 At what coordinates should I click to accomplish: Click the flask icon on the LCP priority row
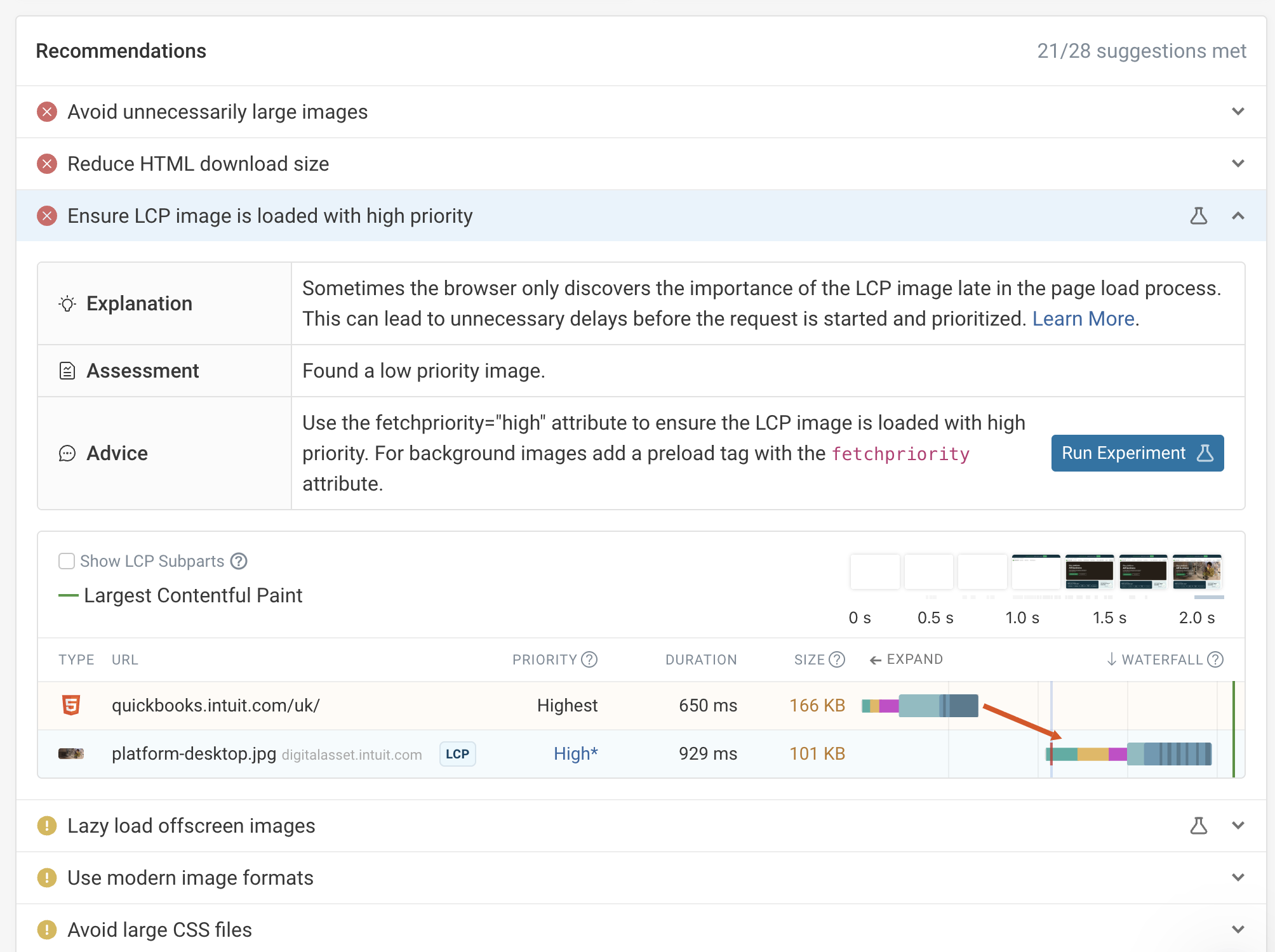point(1198,216)
